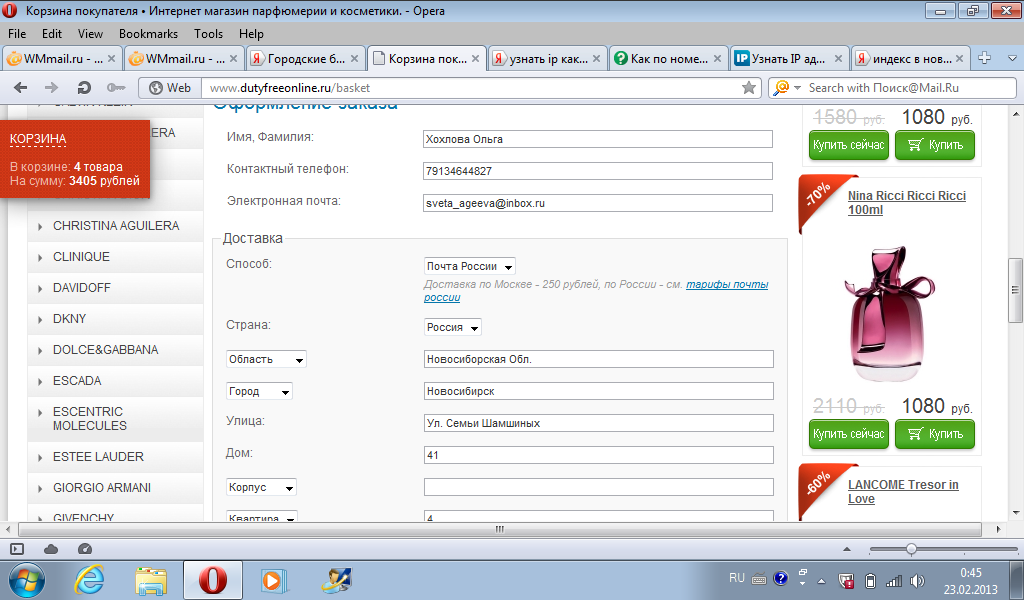Show hidden tray icons arrow

pyautogui.click(x=822, y=580)
